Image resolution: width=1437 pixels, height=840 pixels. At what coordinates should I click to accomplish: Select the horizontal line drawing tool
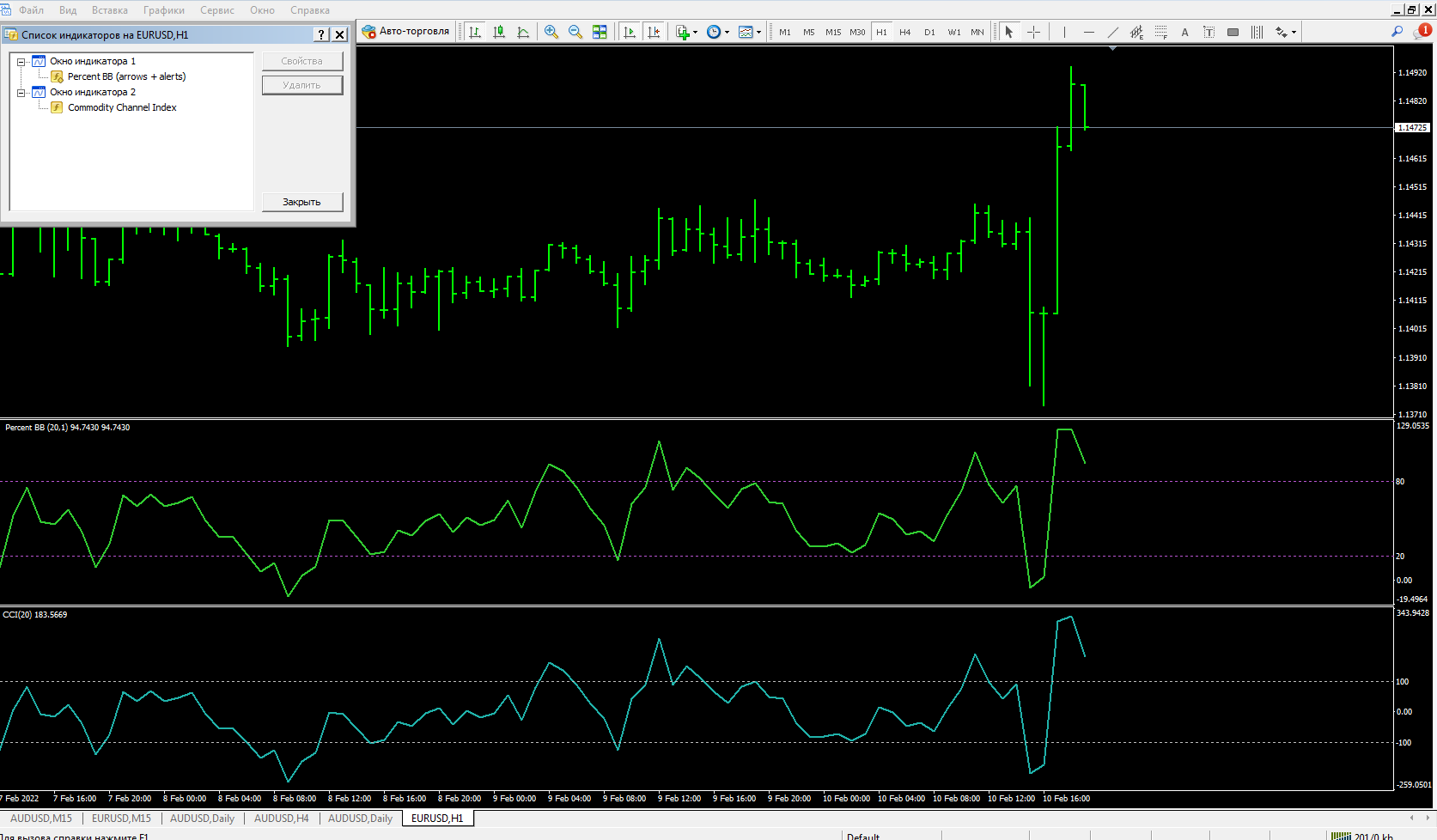point(1088,32)
